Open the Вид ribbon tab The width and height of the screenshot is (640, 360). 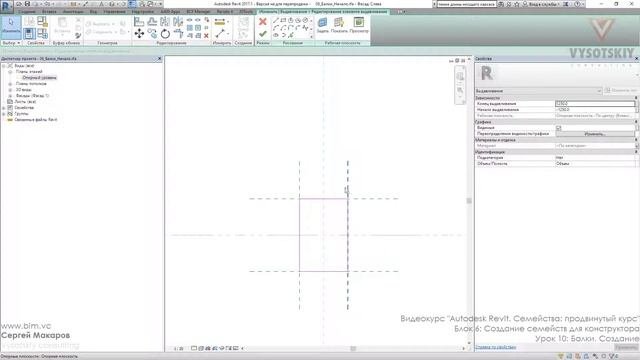(x=93, y=12)
